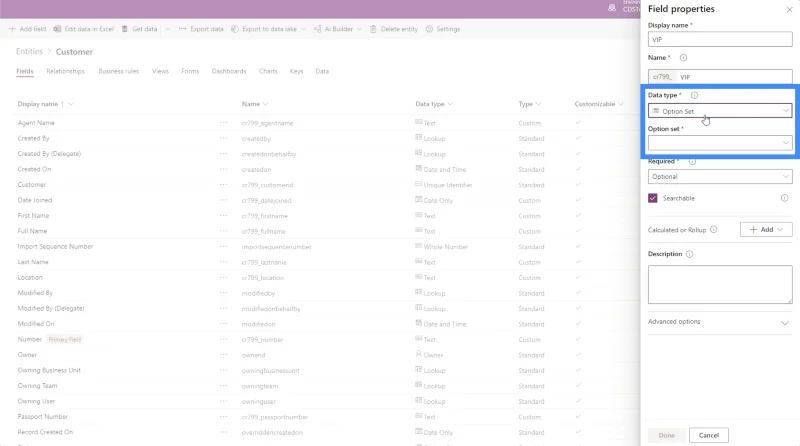The height and width of the screenshot is (446, 800).
Task: Open the Name column filter dropdown
Action: [265, 104]
